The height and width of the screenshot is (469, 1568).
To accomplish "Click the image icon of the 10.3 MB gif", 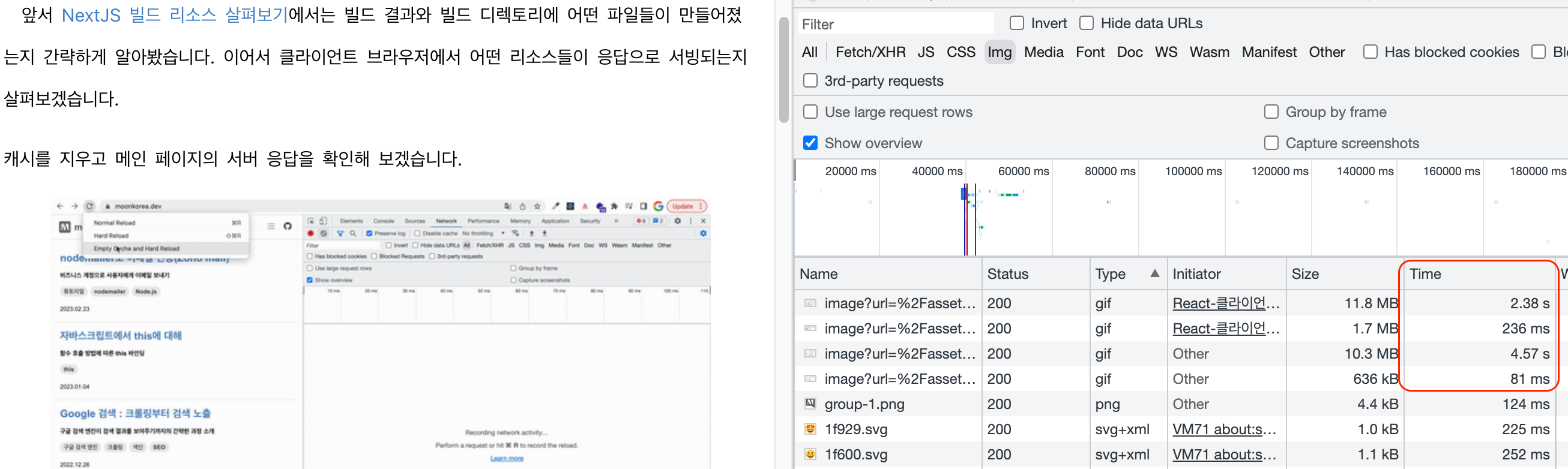I will point(810,353).
